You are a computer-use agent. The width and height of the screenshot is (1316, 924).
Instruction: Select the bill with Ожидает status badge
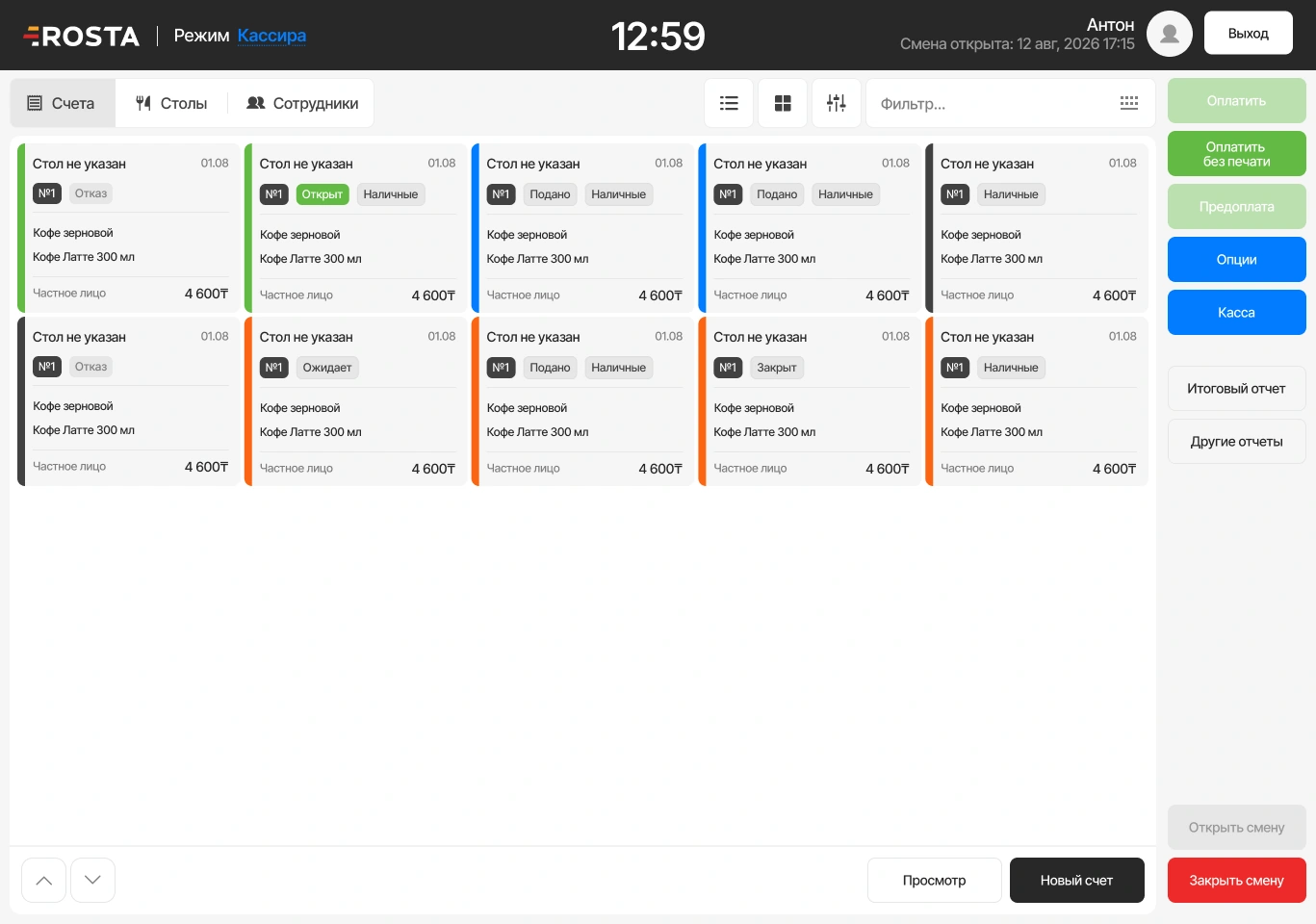[x=356, y=401]
